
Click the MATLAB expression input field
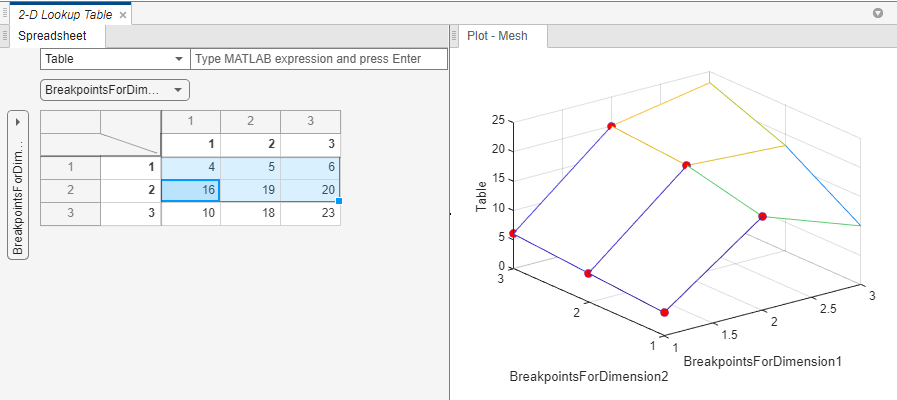click(x=319, y=59)
